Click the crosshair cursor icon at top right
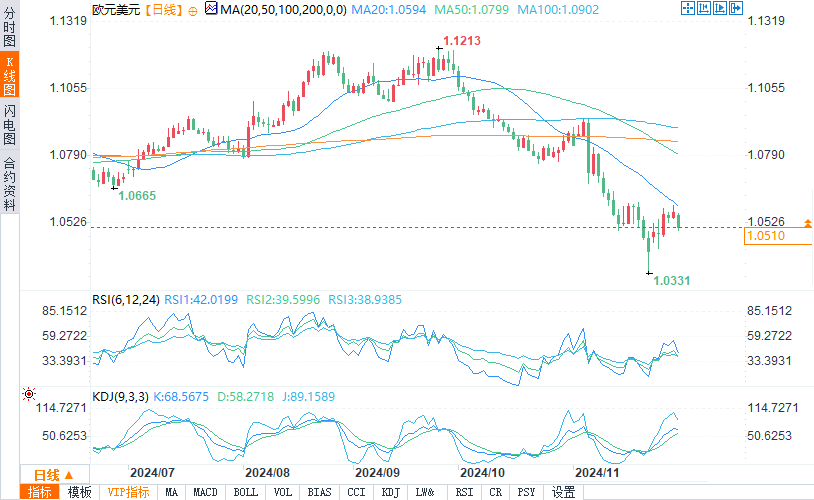Viewport: 814px width, 500px height. click(x=687, y=8)
